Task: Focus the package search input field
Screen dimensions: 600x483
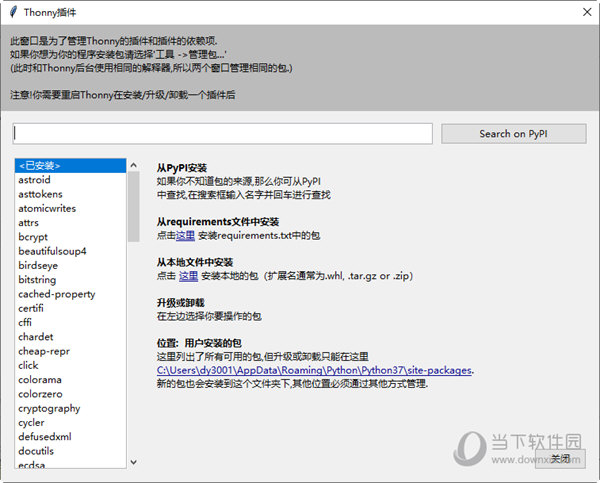Action: click(223, 134)
